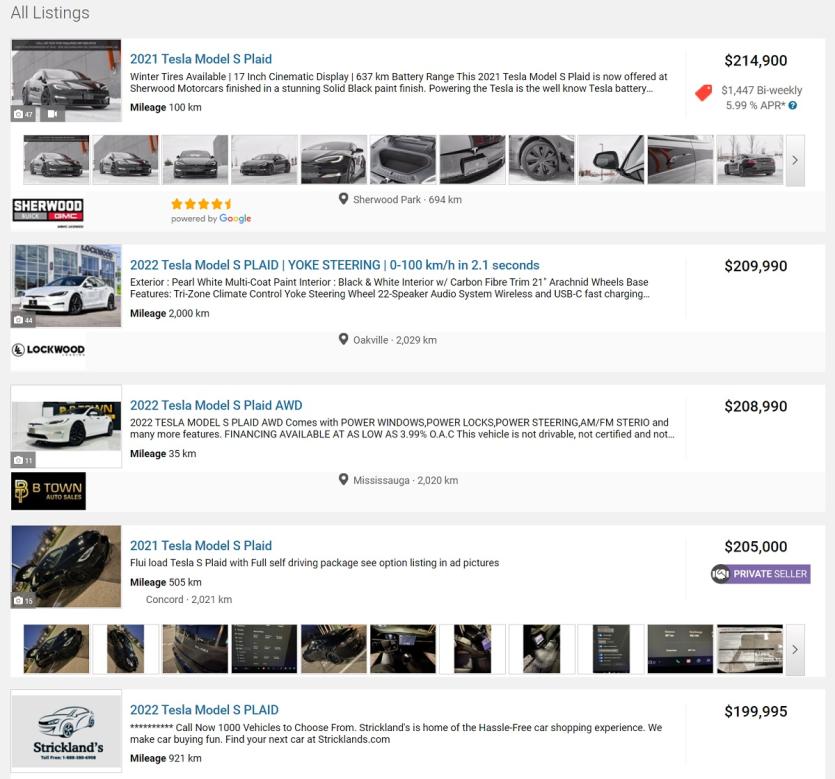Click the red price tag icon
The height and width of the screenshot is (779, 835).
click(704, 93)
